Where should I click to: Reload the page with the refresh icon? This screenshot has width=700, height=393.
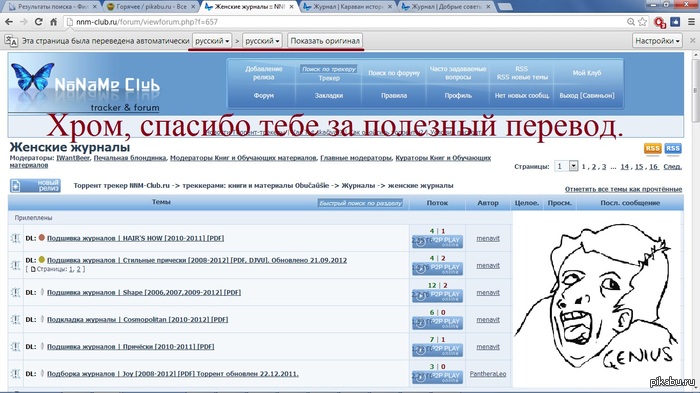tap(39, 22)
